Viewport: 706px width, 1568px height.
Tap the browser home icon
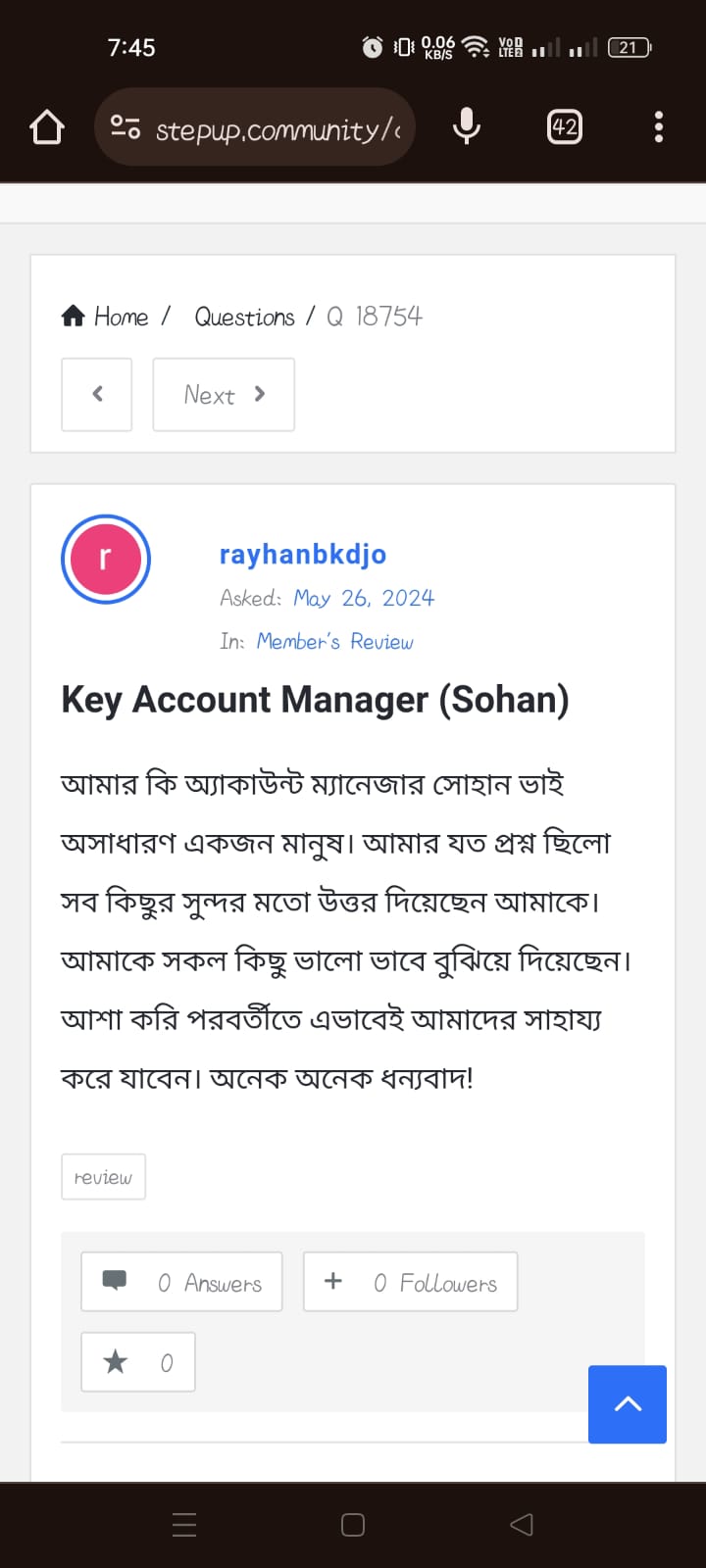[x=47, y=127]
